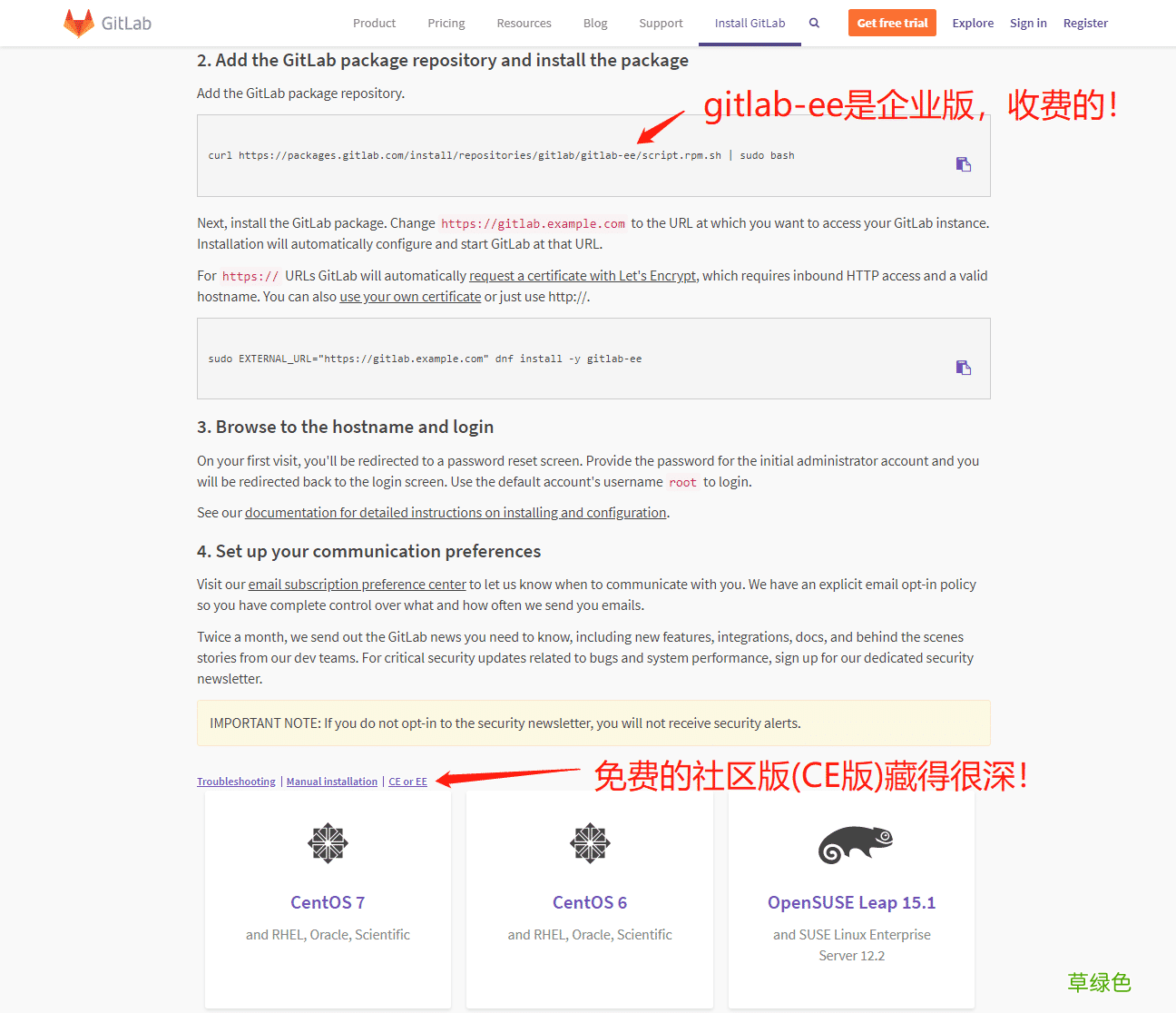Click the Get free trial button

pyautogui.click(x=892, y=23)
